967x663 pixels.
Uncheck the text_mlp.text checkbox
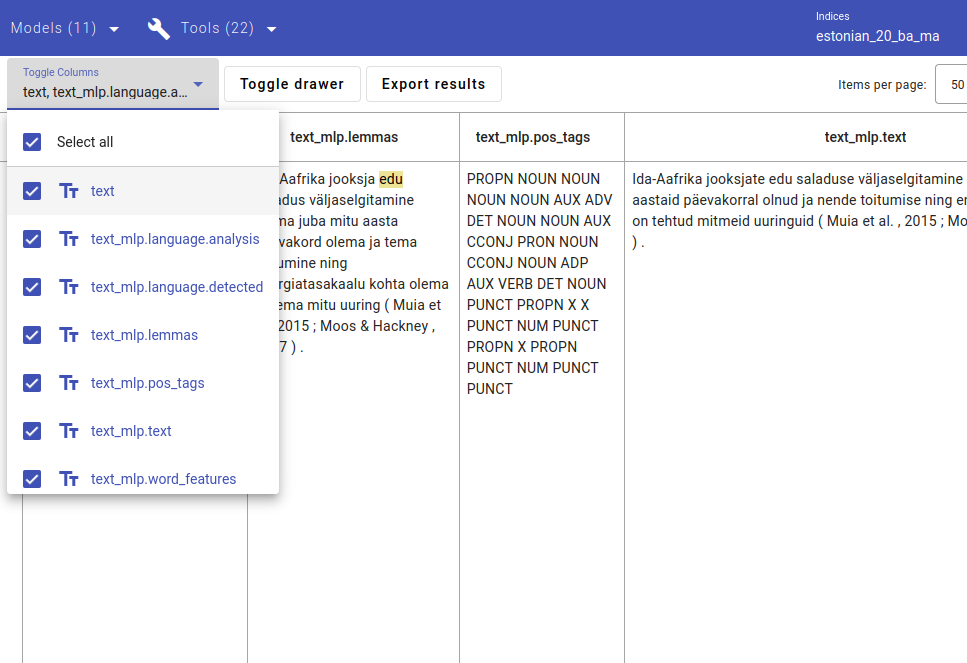32,431
